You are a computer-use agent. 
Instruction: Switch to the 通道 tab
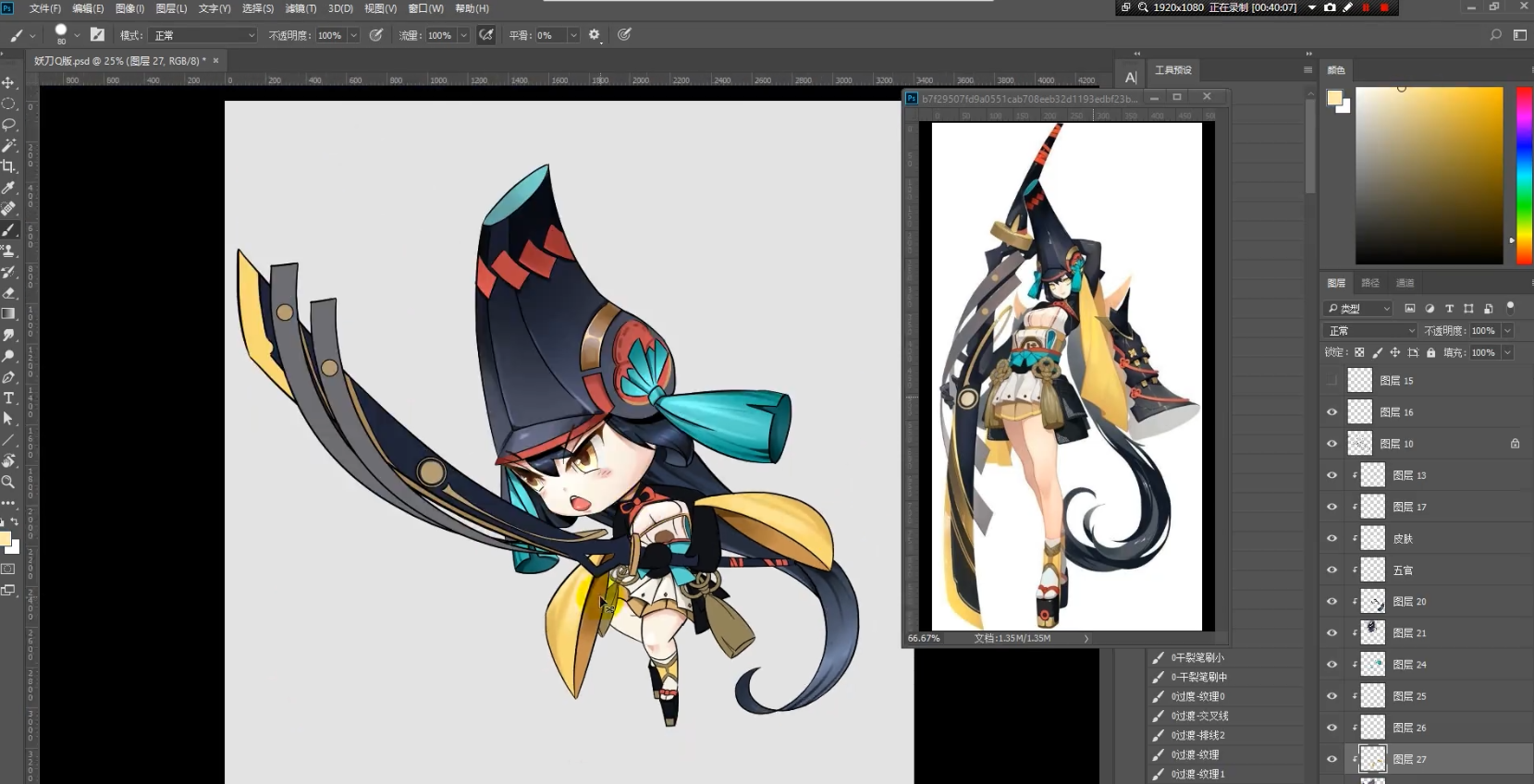(1405, 283)
